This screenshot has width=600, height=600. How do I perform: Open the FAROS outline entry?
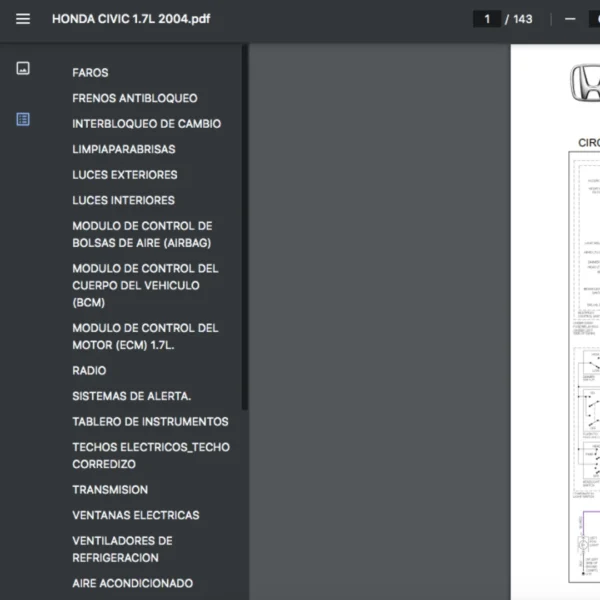(90, 73)
